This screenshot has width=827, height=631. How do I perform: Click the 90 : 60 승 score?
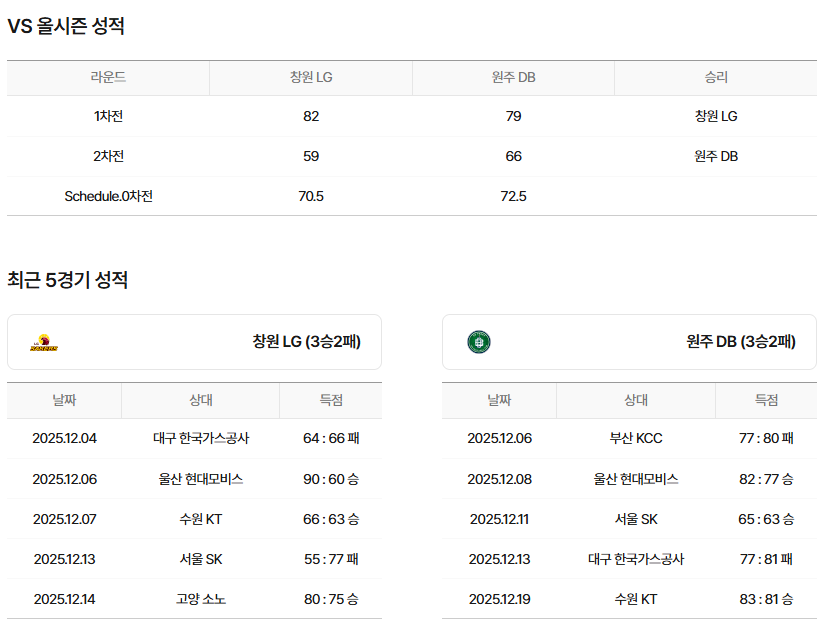coord(331,479)
